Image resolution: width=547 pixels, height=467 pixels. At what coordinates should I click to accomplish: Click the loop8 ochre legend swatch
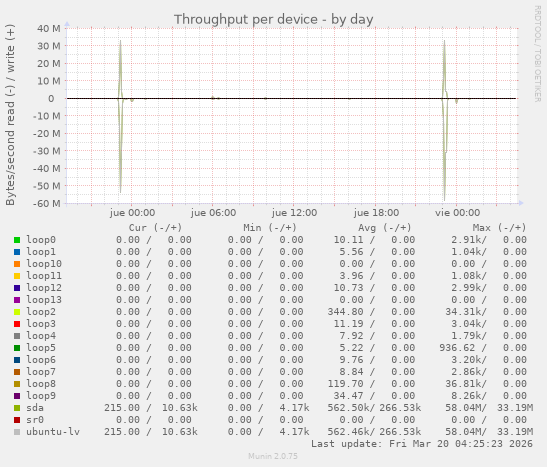[17, 384]
